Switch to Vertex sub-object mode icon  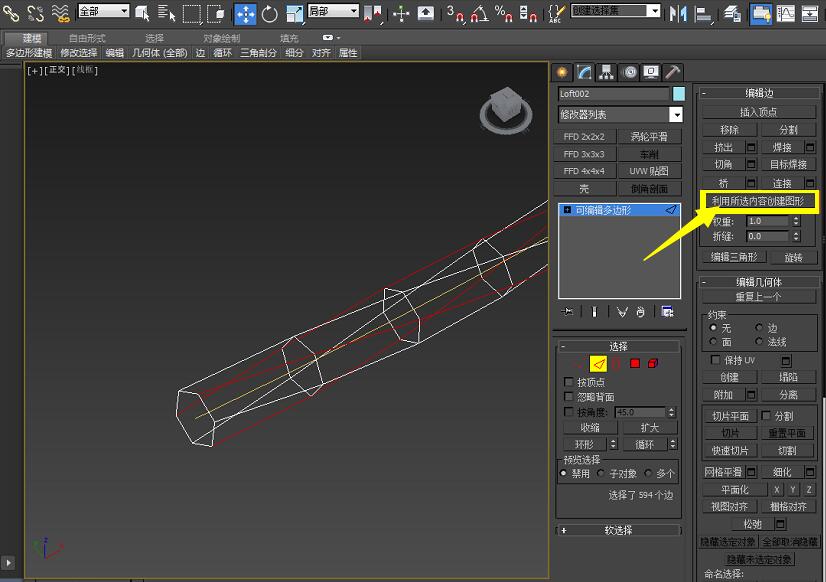580,364
